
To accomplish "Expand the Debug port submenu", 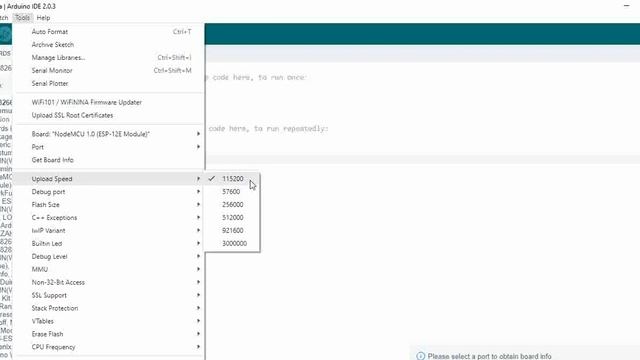I will tap(108, 192).
